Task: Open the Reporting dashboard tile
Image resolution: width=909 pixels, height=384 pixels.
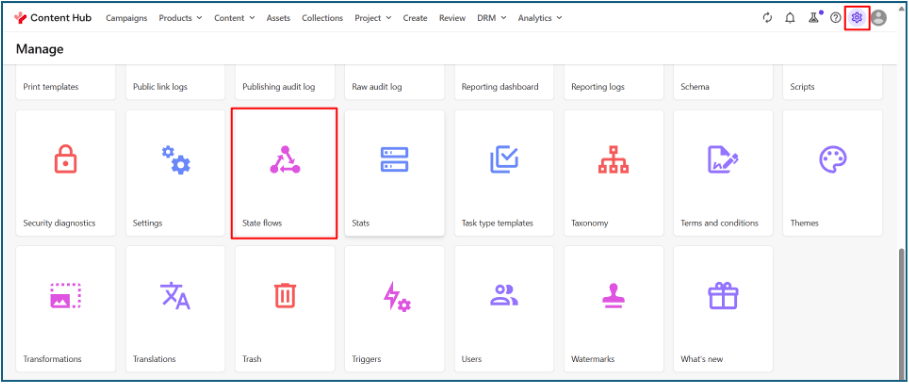Action: (504, 83)
